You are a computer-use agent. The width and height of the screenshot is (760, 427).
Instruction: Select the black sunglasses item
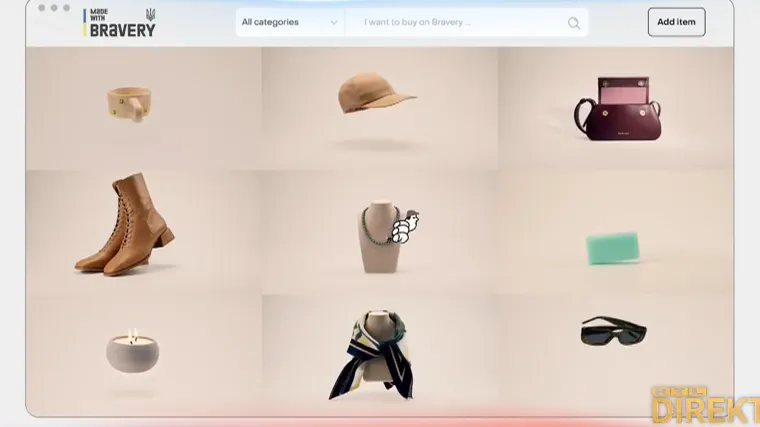coord(612,331)
